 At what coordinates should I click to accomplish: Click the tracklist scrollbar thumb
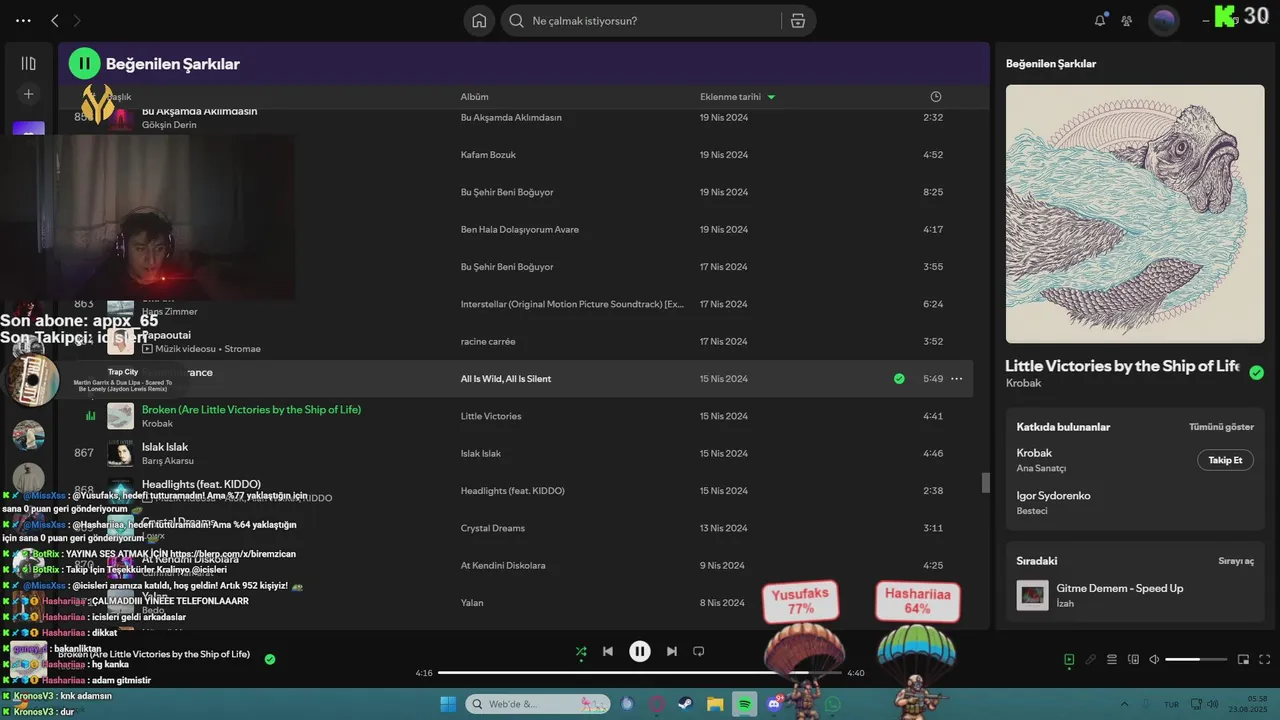(x=985, y=483)
